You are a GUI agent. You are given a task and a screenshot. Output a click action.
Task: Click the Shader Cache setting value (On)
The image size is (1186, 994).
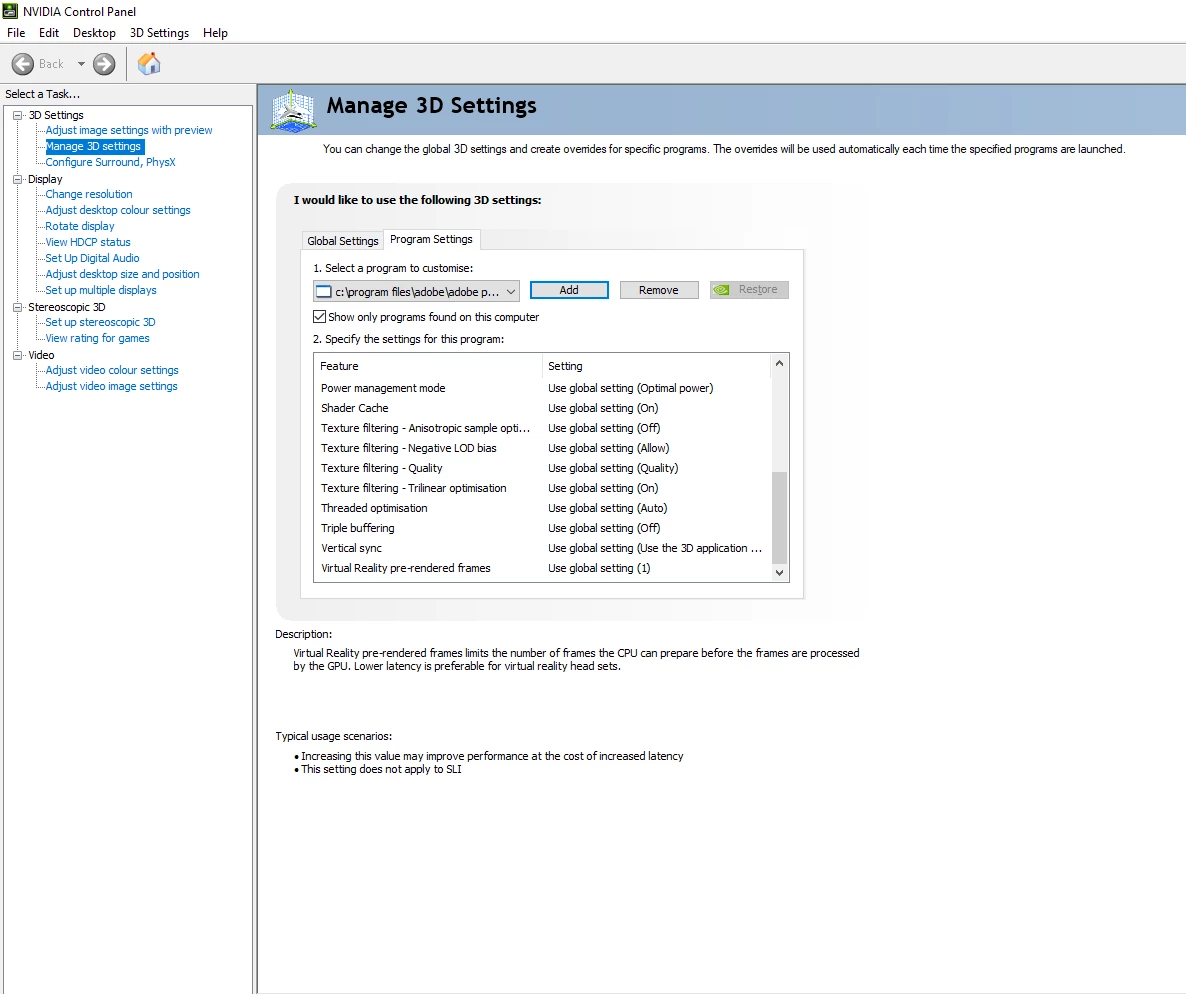click(x=603, y=408)
